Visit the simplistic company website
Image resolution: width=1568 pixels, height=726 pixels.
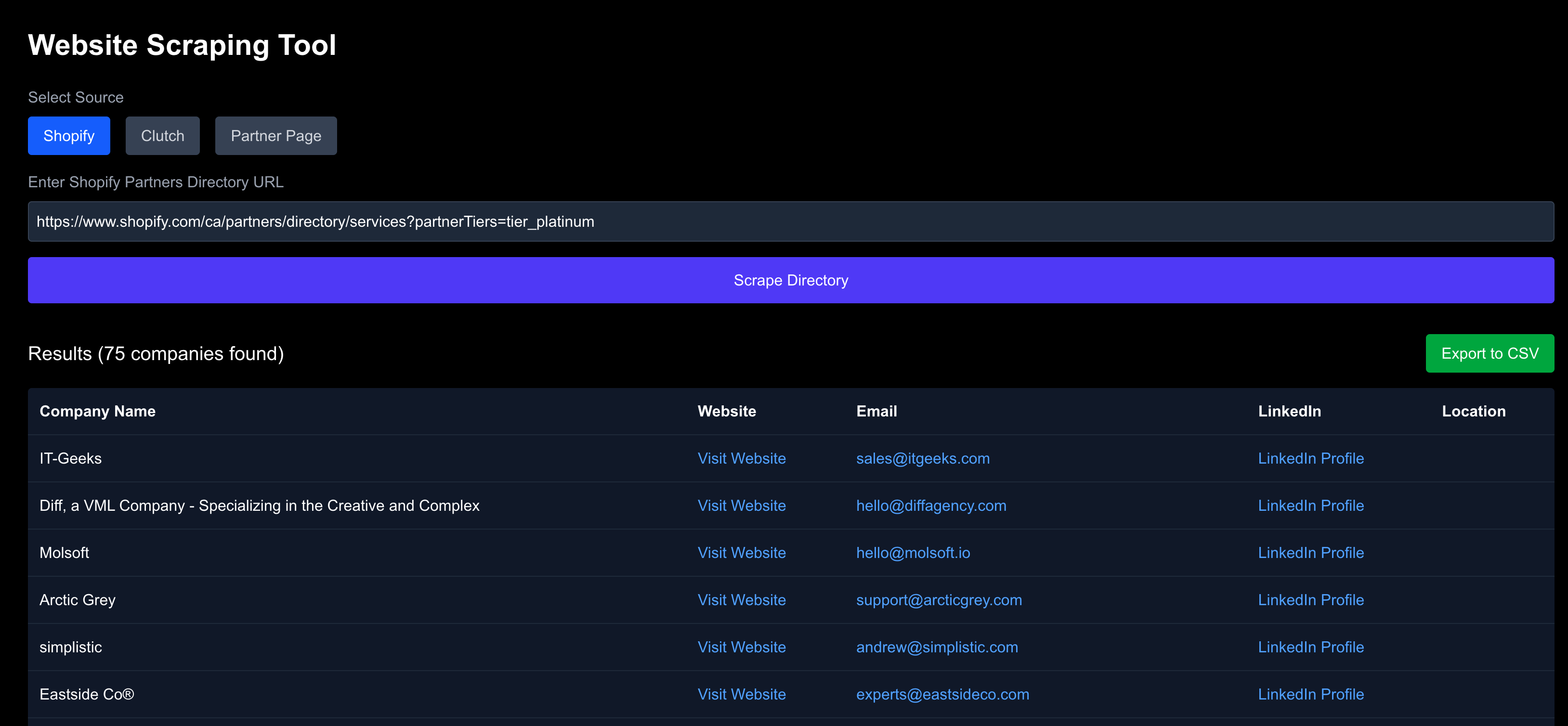pyautogui.click(x=742, y=647)
